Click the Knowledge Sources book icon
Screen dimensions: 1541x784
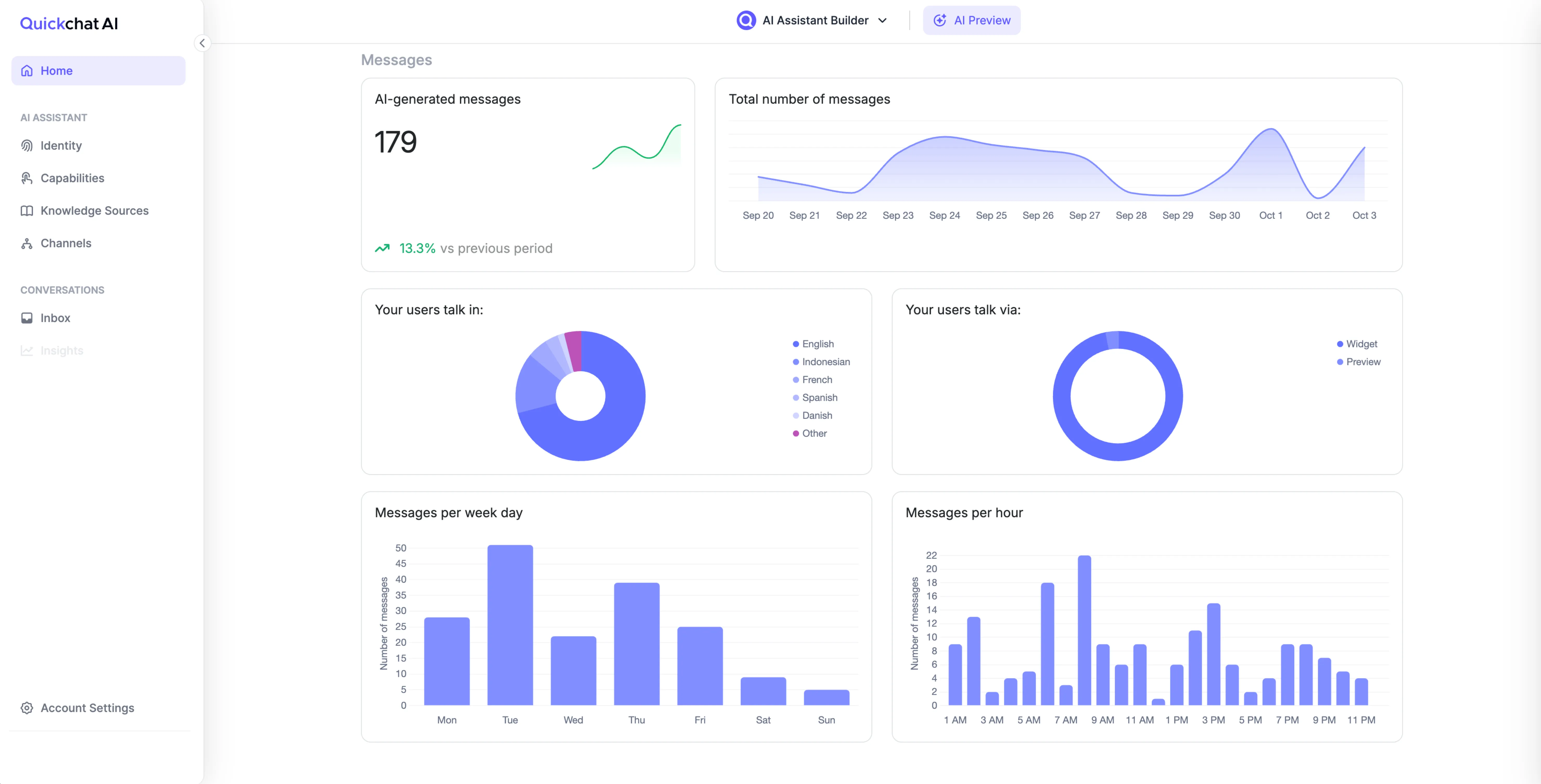tap(27, 211)
